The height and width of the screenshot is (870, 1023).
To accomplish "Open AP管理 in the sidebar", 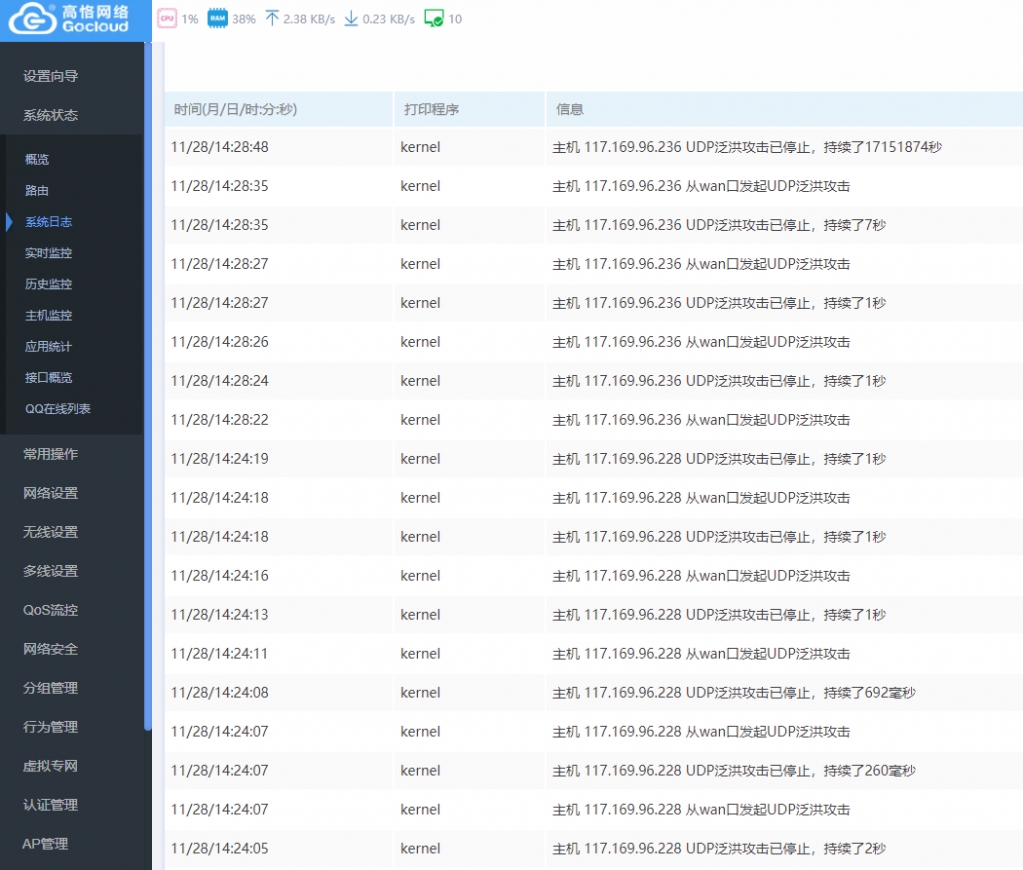I will click(x=45, y=844).
